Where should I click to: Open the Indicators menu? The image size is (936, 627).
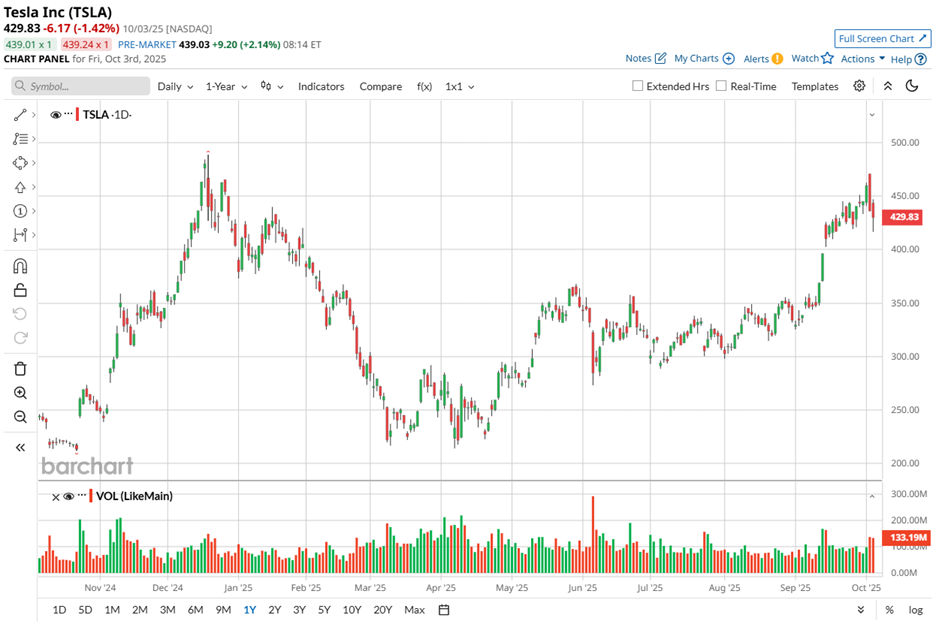[x=321, y=86]
